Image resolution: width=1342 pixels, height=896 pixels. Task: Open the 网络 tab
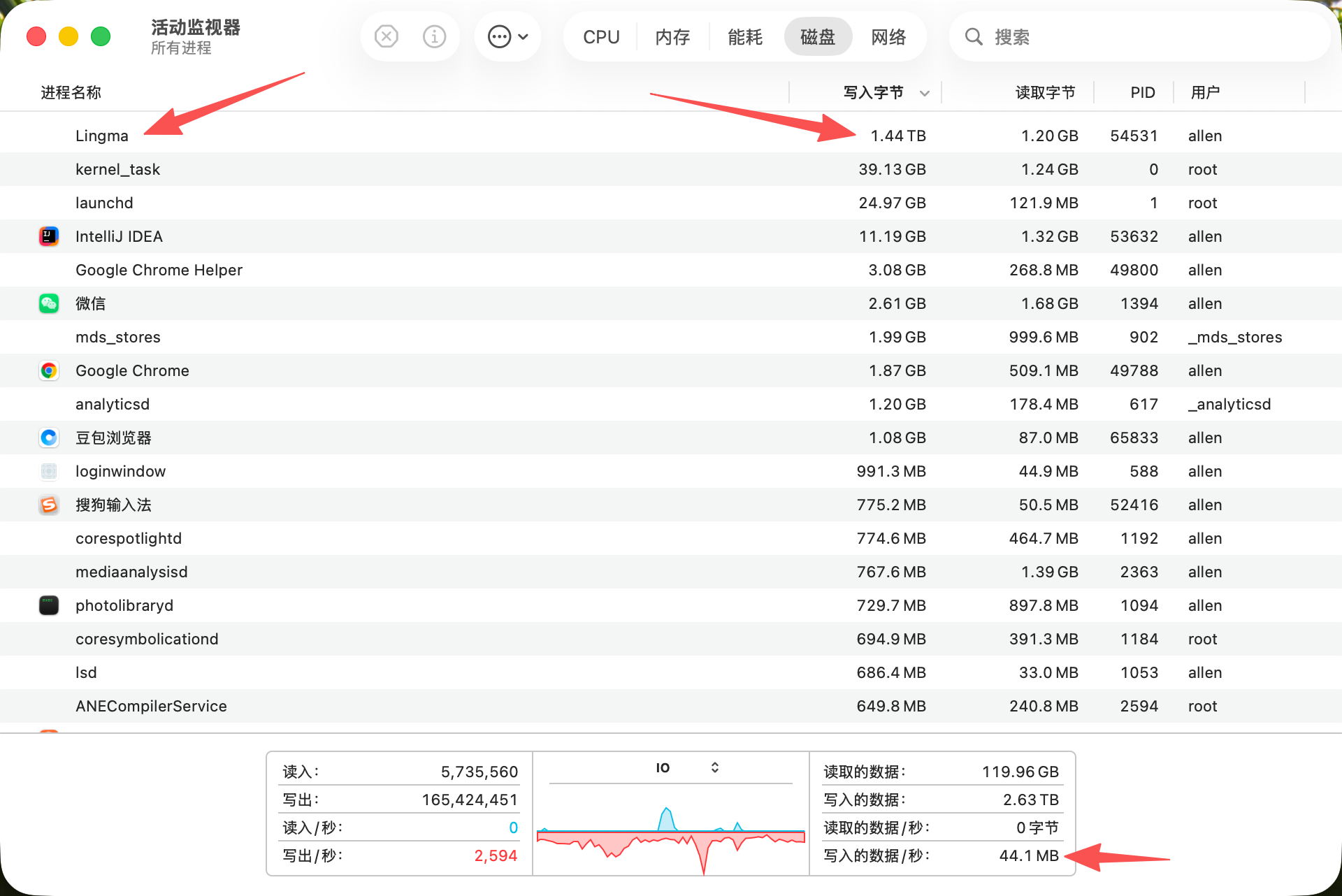(888, 37)
